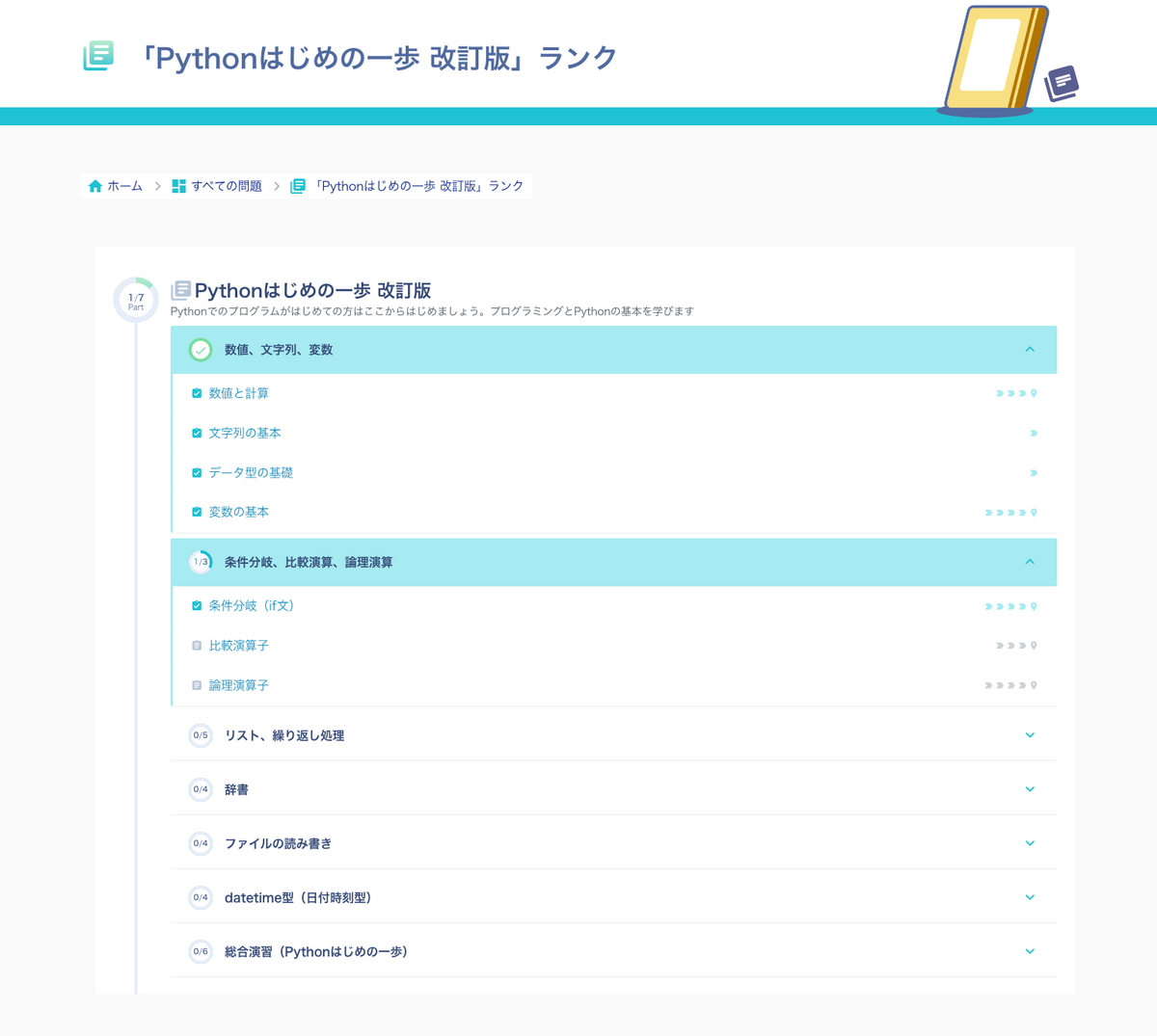Click the 0/5 progress badge for リスト、繰り返し処理
The image size is (1157, 1036).
point(201,735)
